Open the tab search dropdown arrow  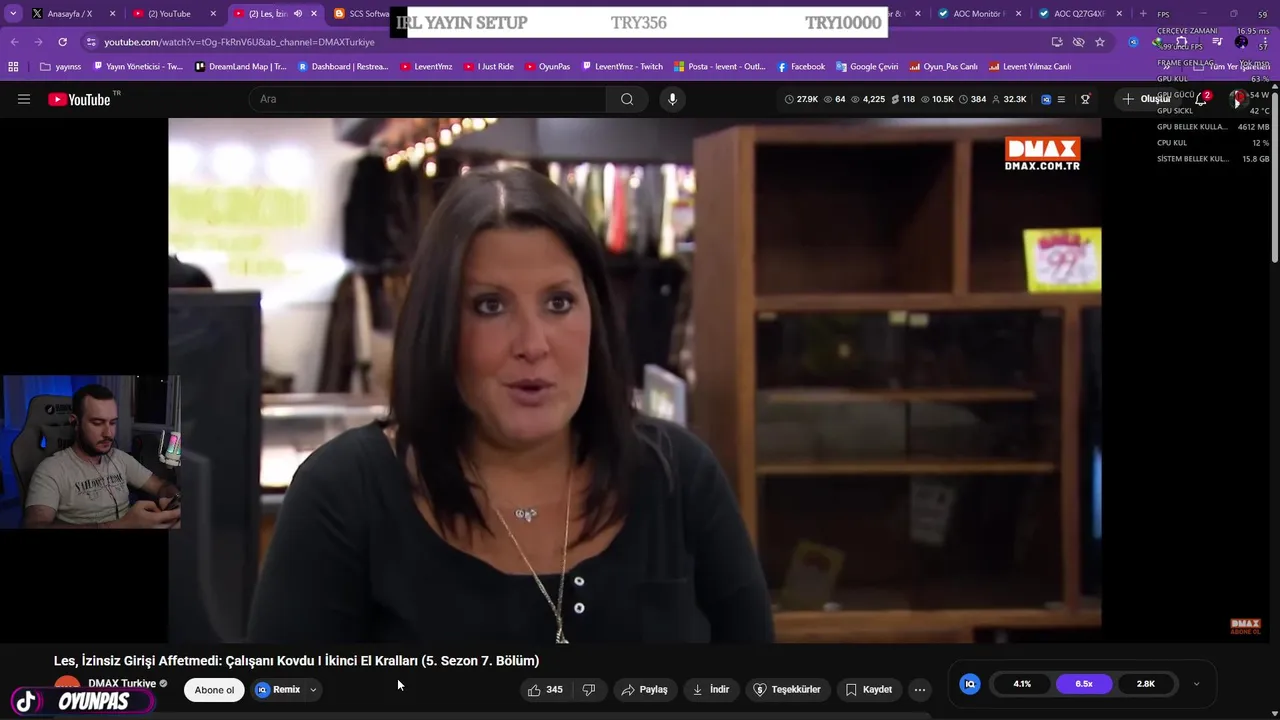[x=13, y=14]
